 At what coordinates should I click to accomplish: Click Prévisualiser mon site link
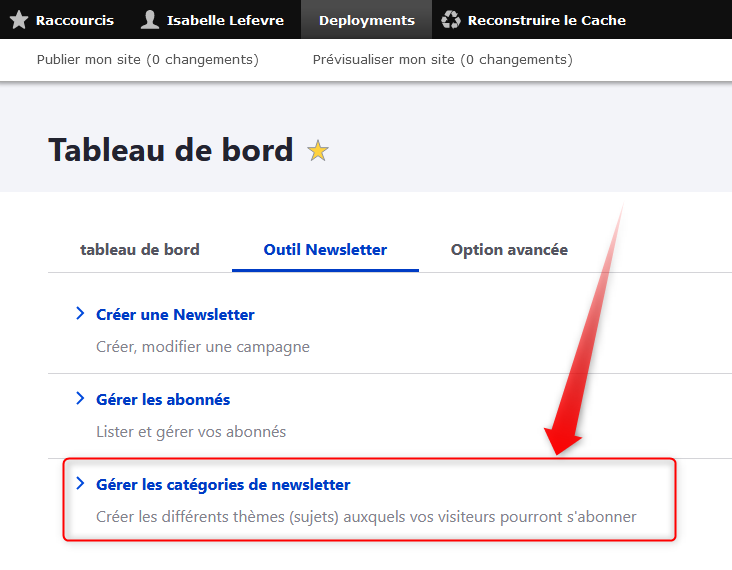442,60
